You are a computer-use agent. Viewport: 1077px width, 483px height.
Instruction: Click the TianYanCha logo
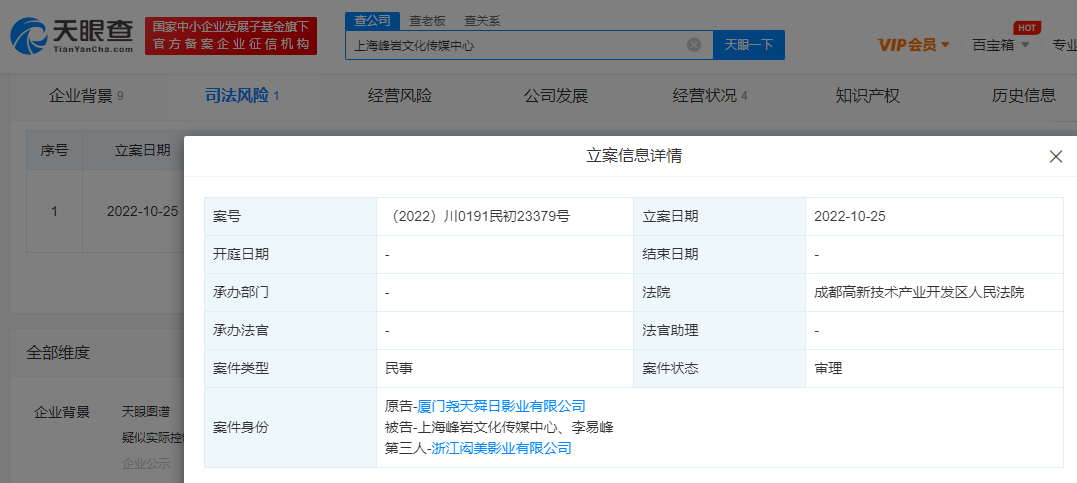[x=71, y=36]
